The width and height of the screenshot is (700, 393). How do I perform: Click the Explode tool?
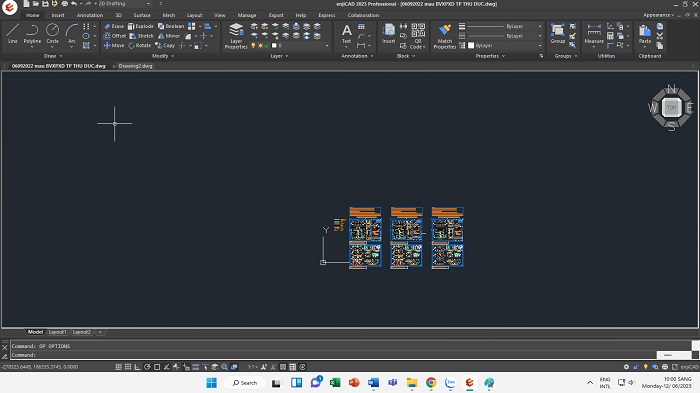141,26
